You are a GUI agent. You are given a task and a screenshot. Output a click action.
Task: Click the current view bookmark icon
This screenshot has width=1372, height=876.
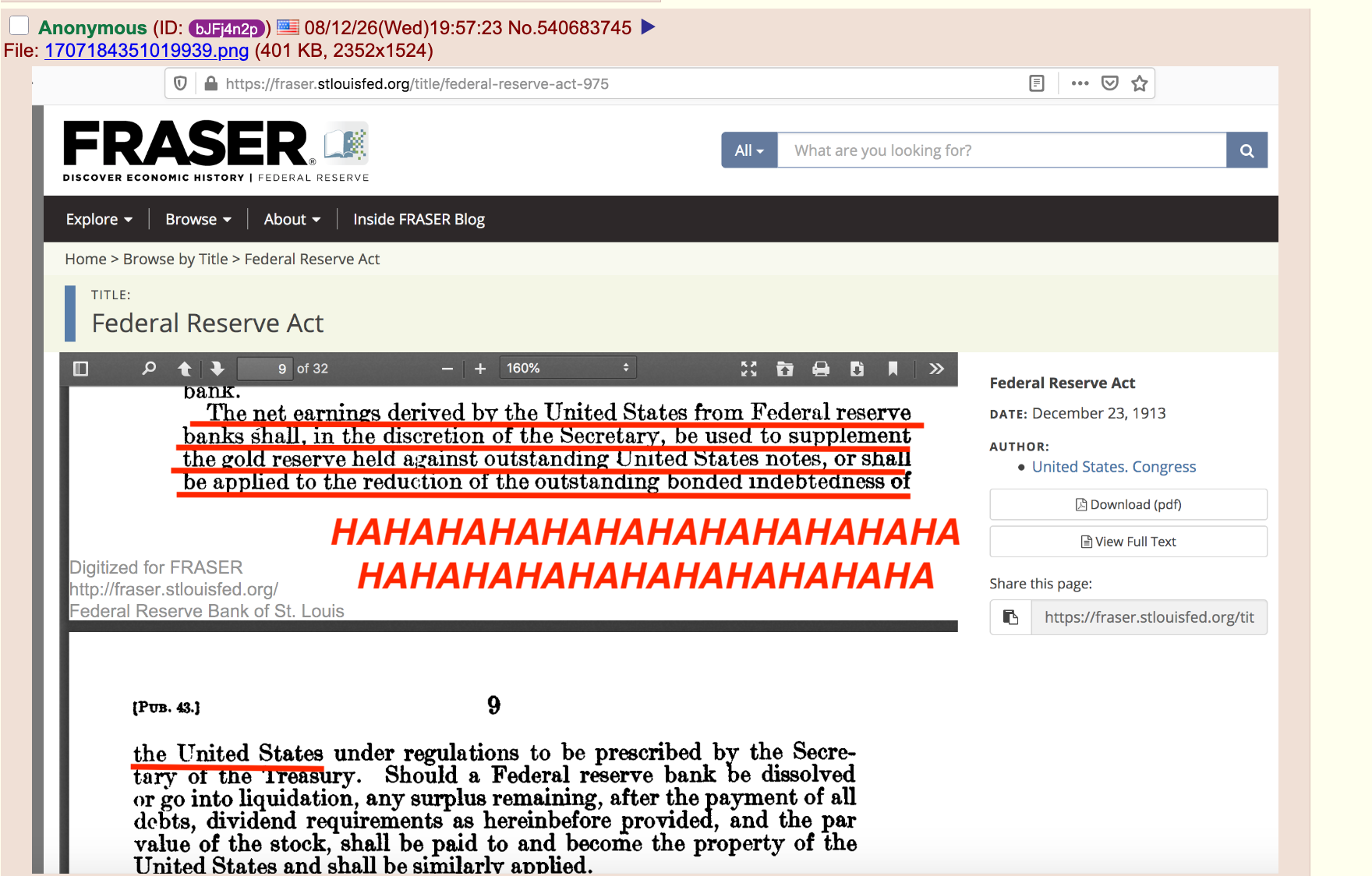893,369
